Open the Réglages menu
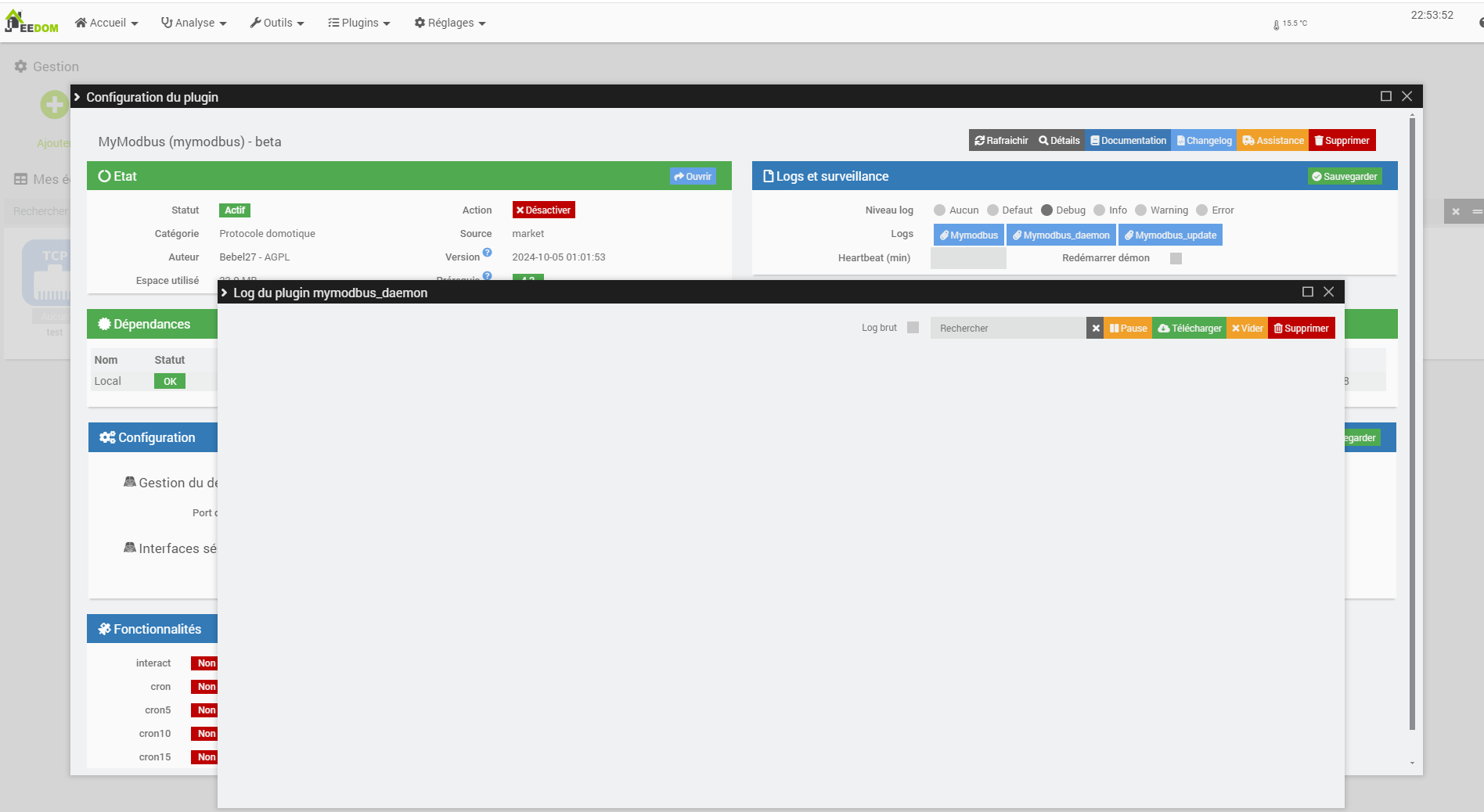The width and height of the screenshot is (1484, 812). click(450, 23)
